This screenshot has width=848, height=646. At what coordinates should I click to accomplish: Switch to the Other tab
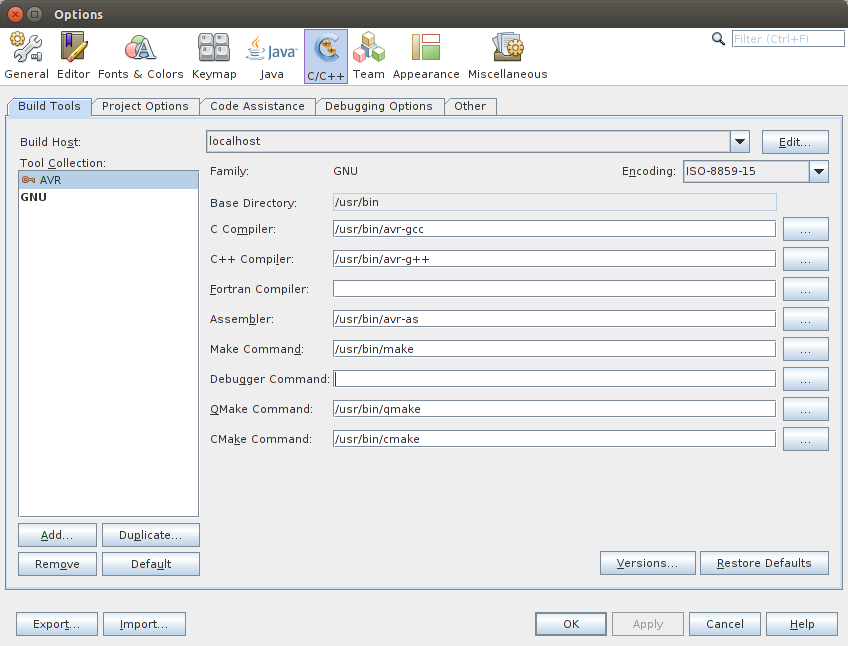[470, 106]
